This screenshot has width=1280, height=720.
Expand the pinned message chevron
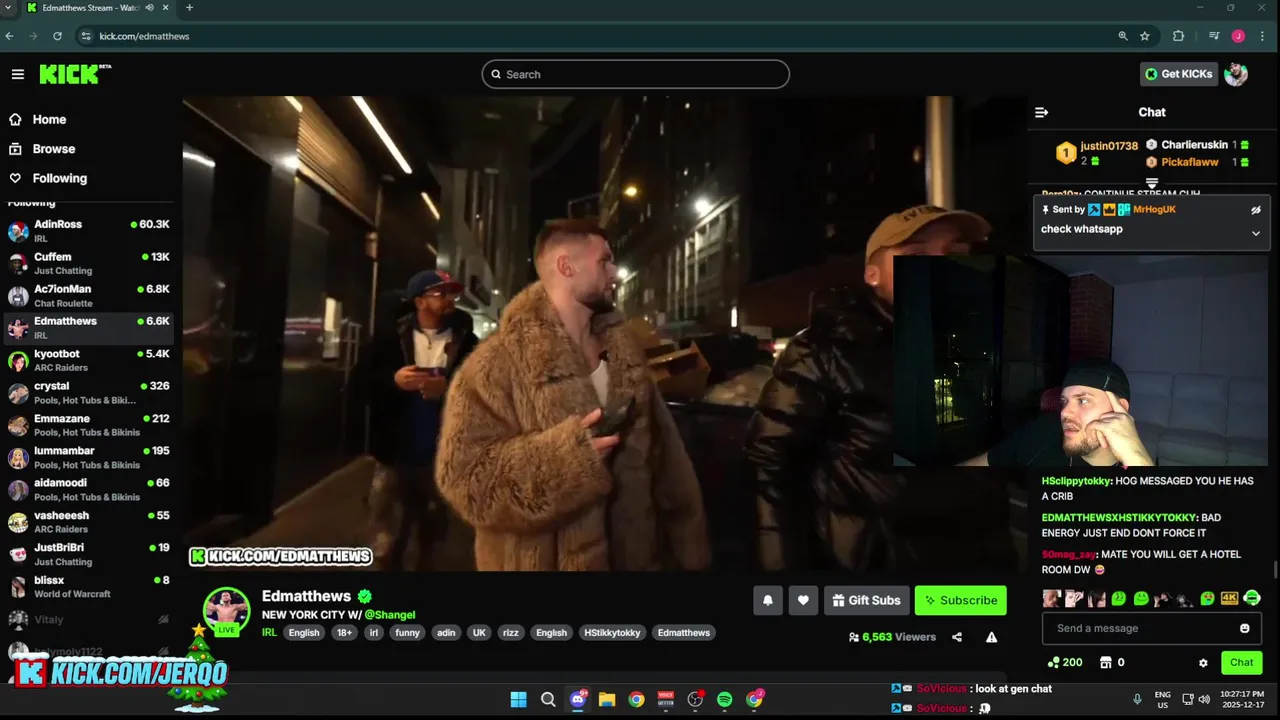point(1256,233)
